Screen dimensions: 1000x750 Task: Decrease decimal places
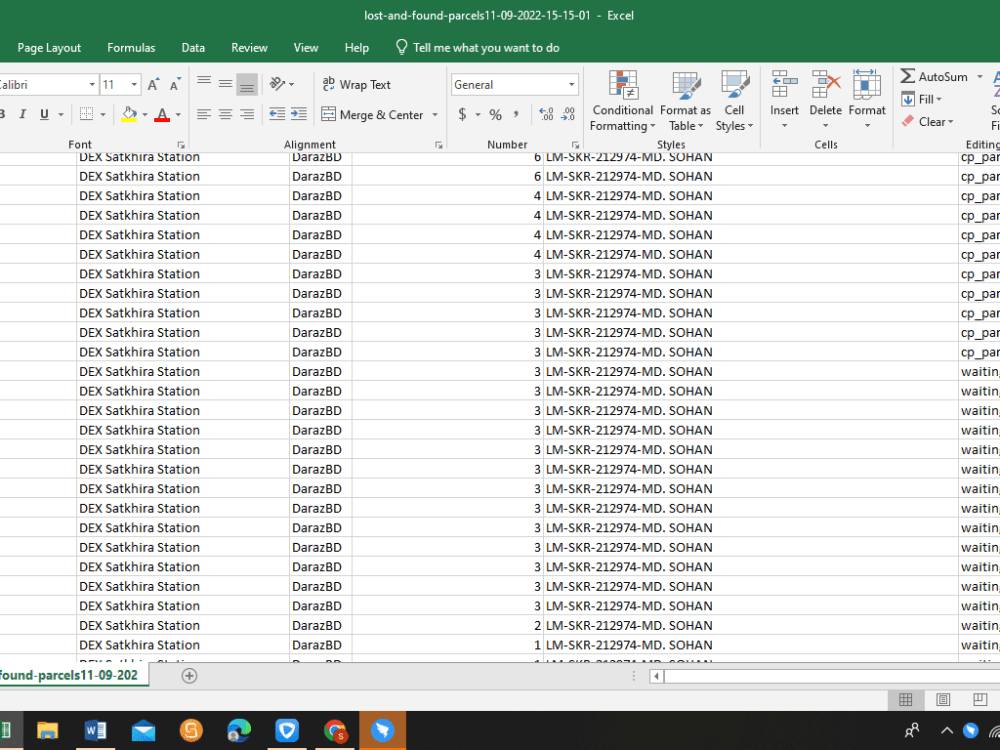point(568,114)
